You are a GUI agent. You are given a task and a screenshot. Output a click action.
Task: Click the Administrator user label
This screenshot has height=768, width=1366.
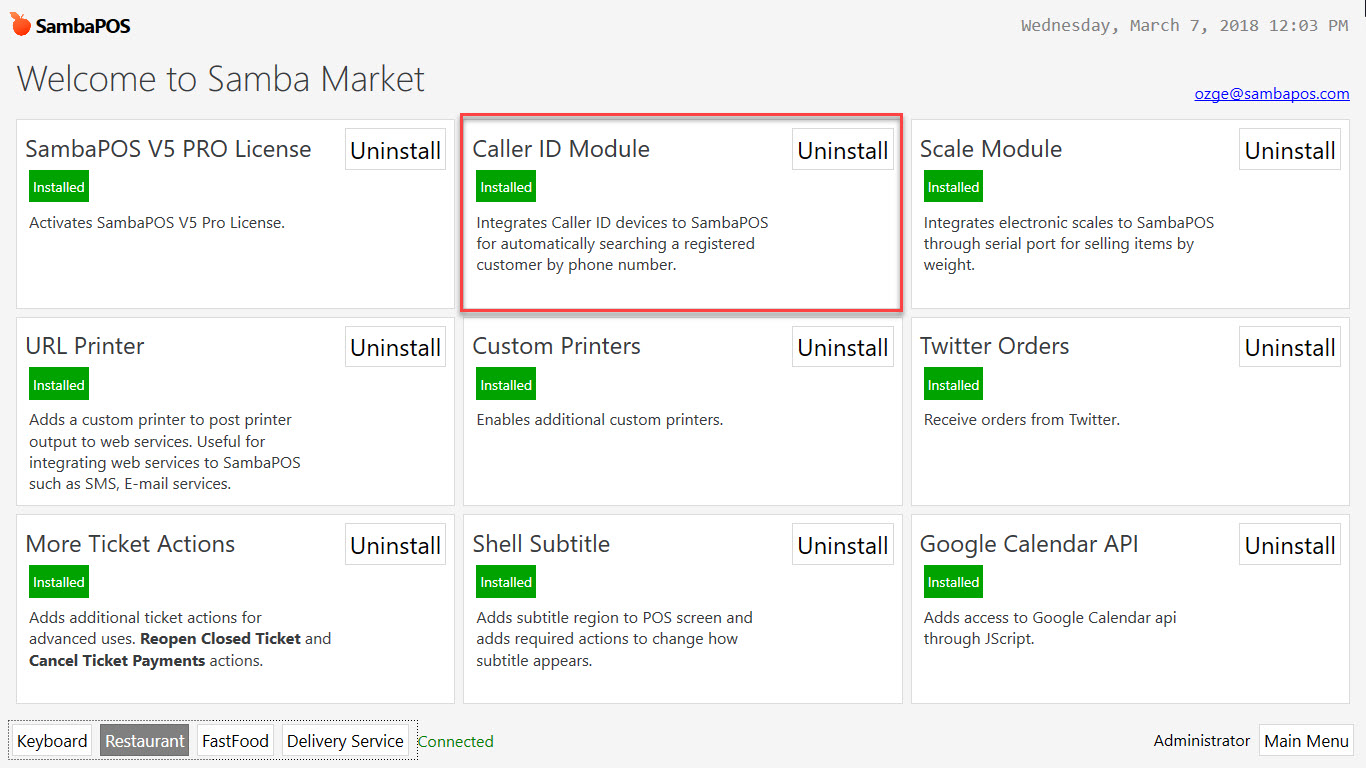[x=1201, y=740]
